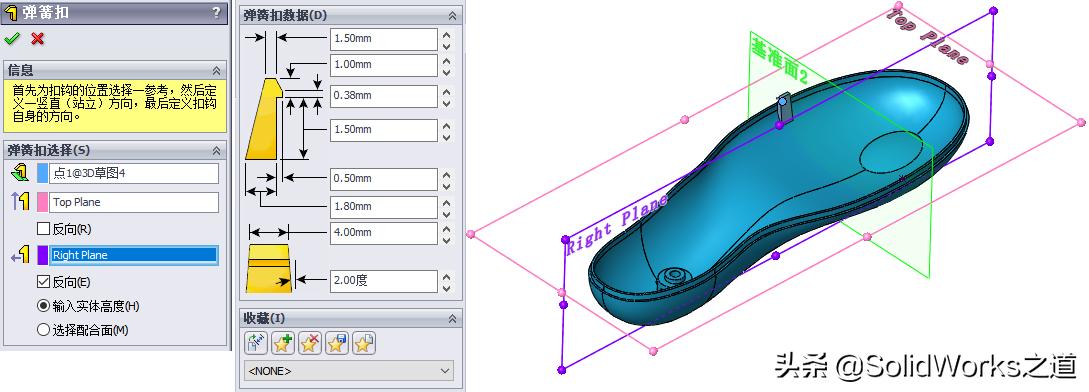Collapse the 弹簧扣数据(D) section
Screen dimensions: 1089x392
[x=452, y=15]
